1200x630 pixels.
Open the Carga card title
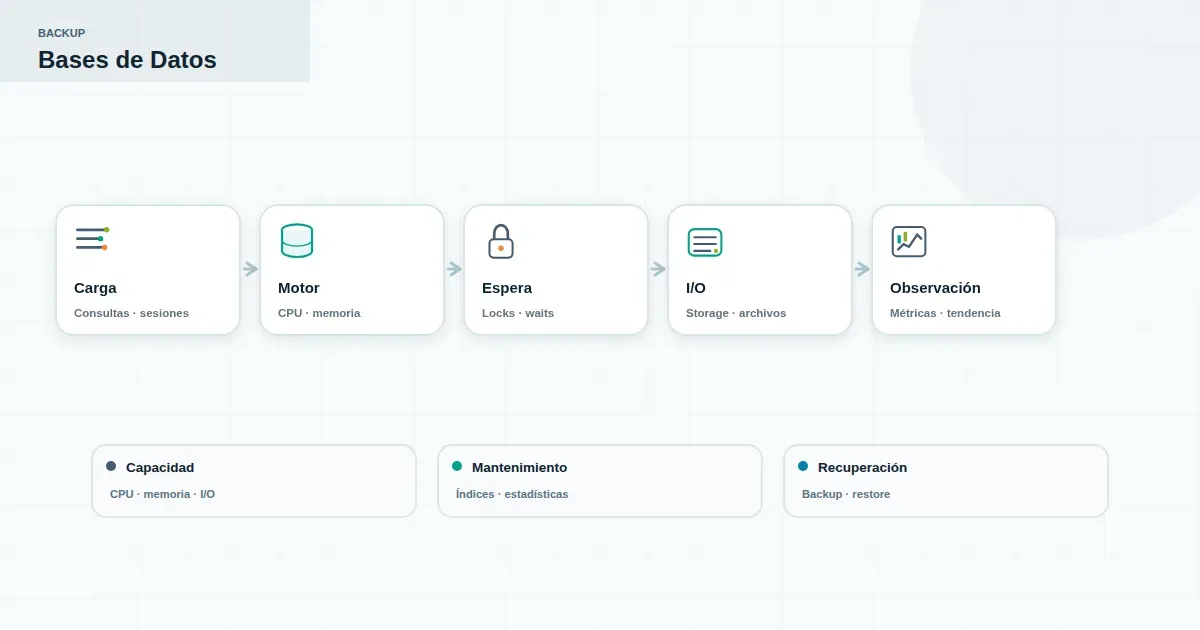[95, 288]
